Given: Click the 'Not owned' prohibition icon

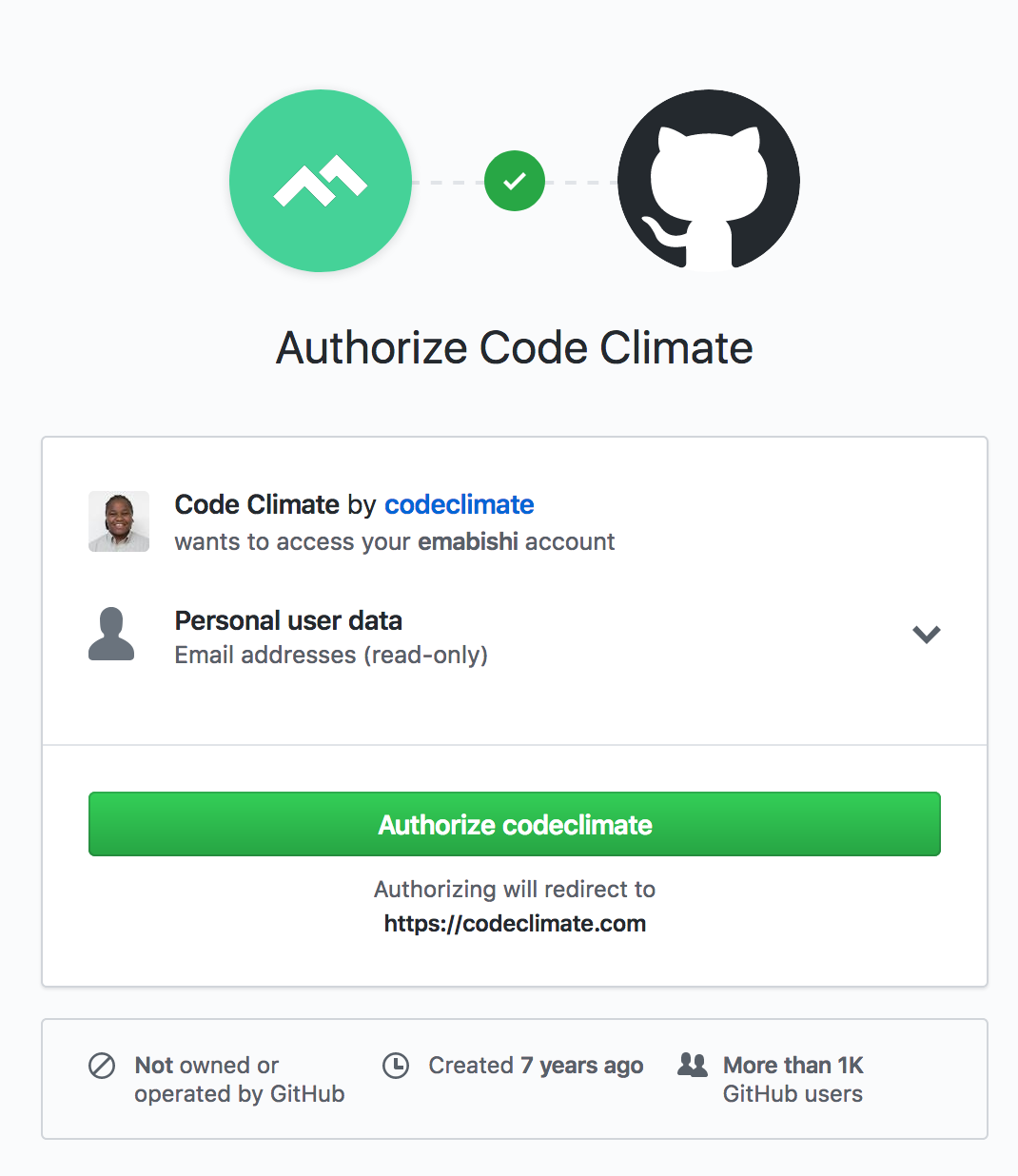Looking at the screenshot, I should coord(103,1066).
